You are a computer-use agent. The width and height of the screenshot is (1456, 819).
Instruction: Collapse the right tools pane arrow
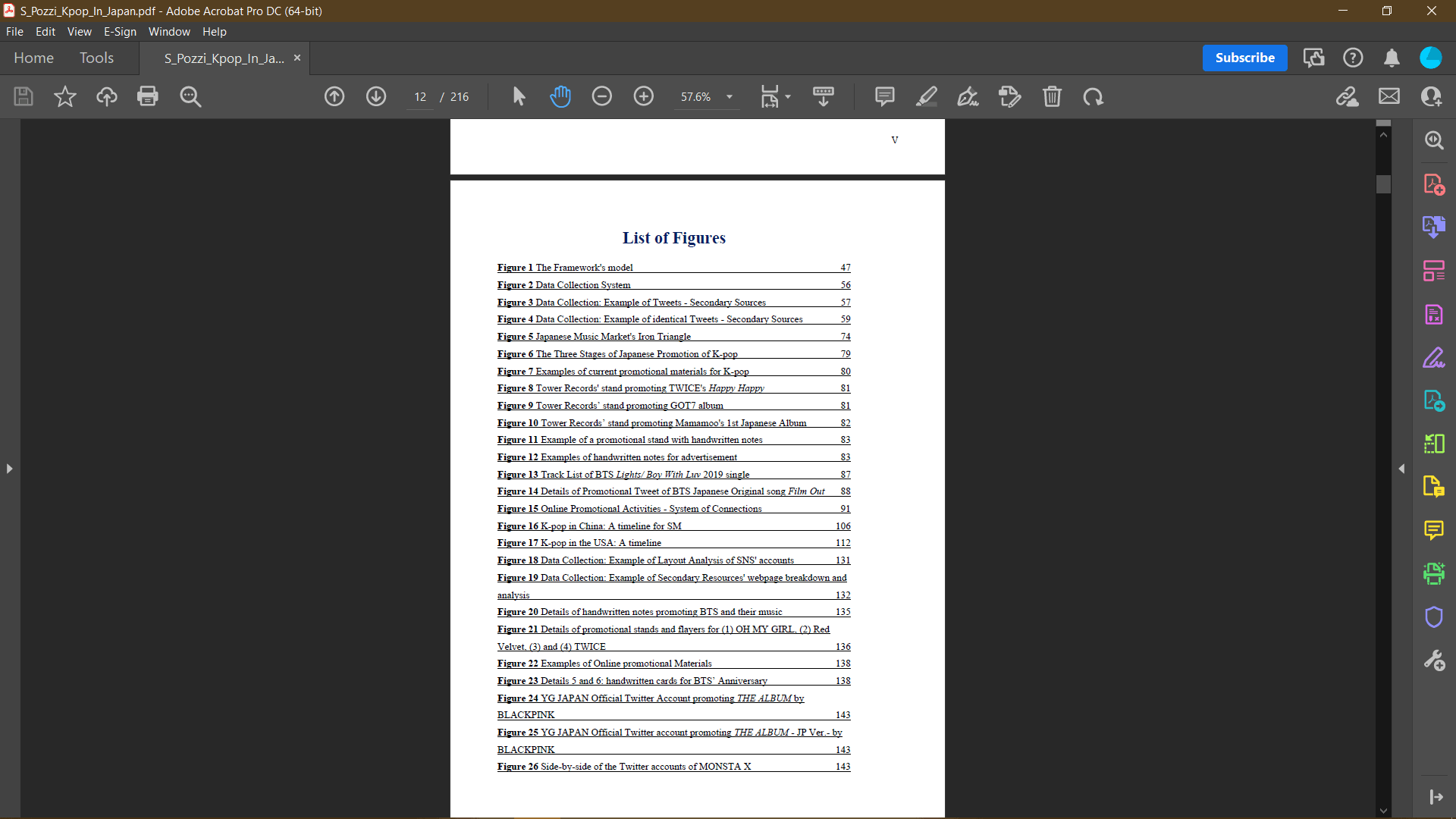[1401, 469]
